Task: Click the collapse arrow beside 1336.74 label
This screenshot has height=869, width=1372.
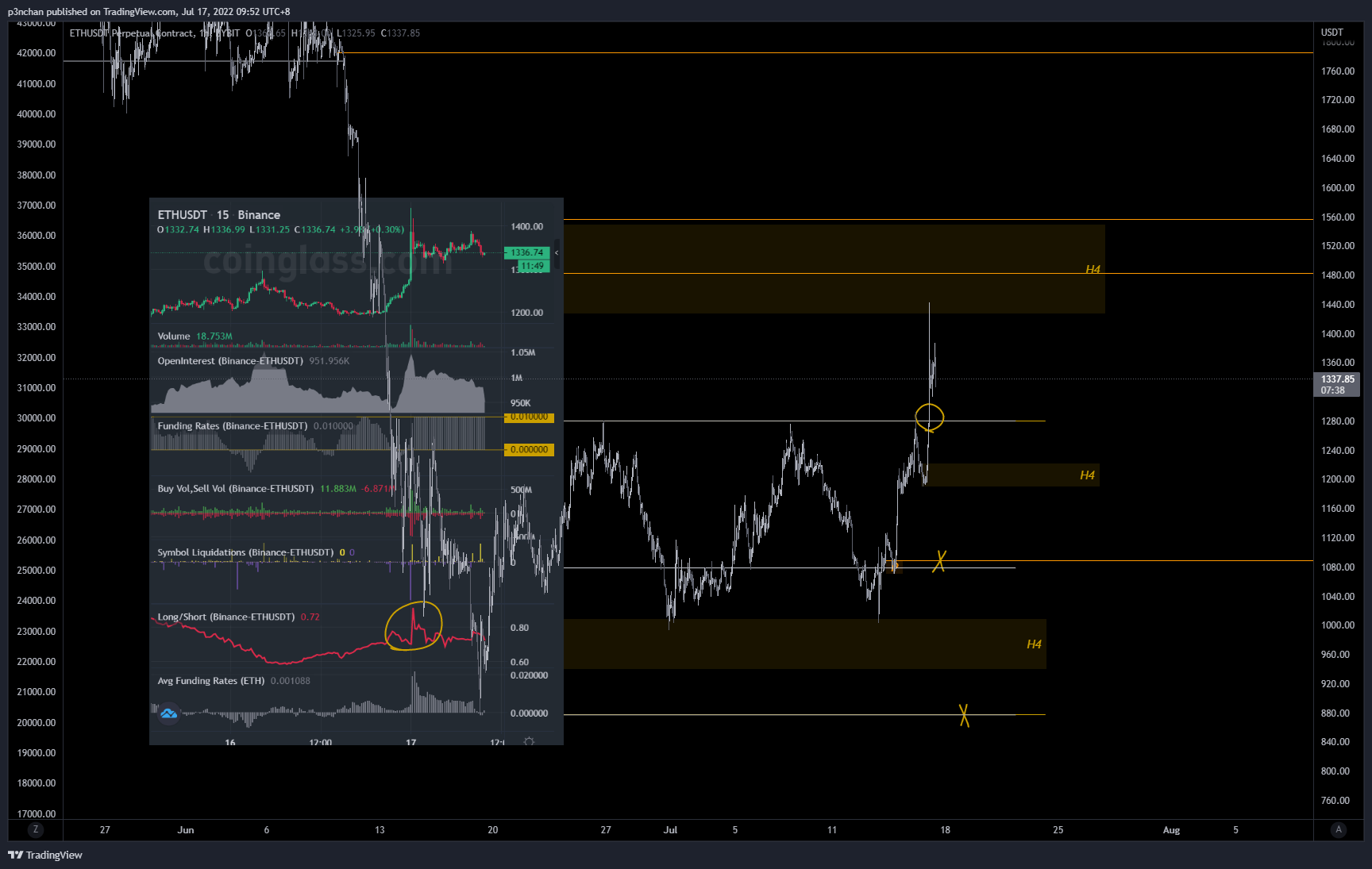Action: 557,252
